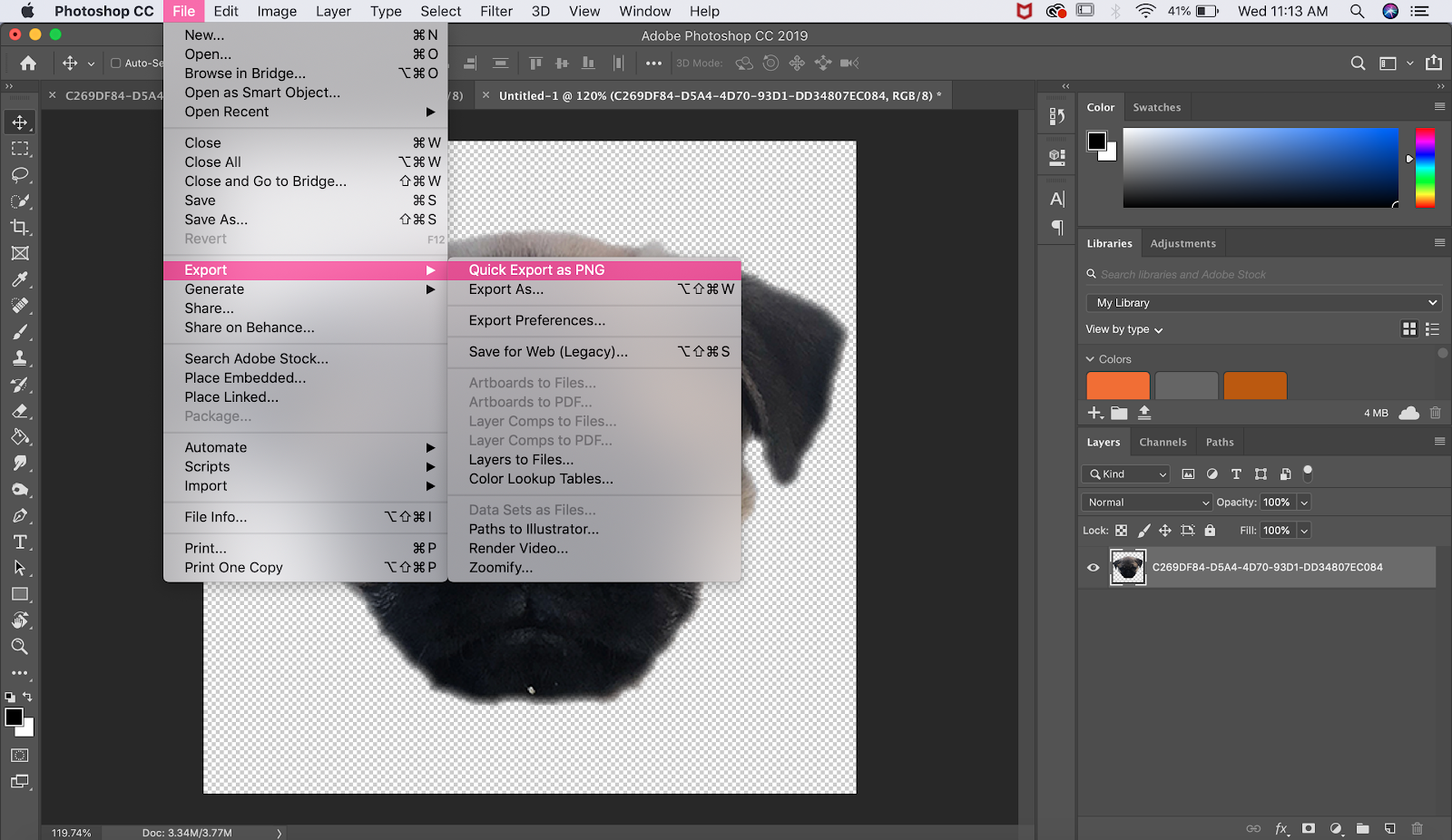Image resolution: width=1452 pixels, height=840 pixels.
Task: Toggle lock transparent pixels
Action: coord(1122,531)
